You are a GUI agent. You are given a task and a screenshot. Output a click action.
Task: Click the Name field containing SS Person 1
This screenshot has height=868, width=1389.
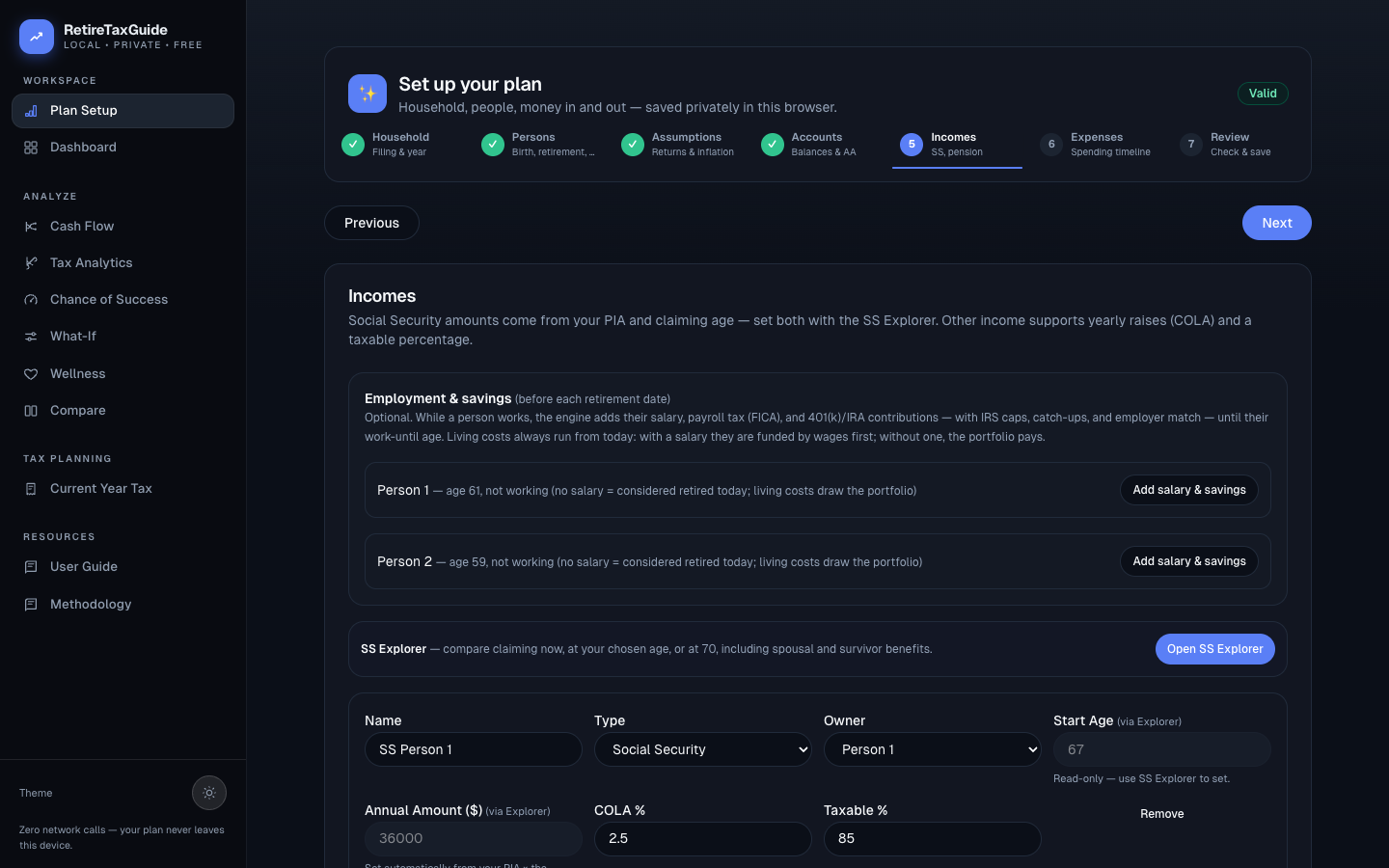coord(474,749)
